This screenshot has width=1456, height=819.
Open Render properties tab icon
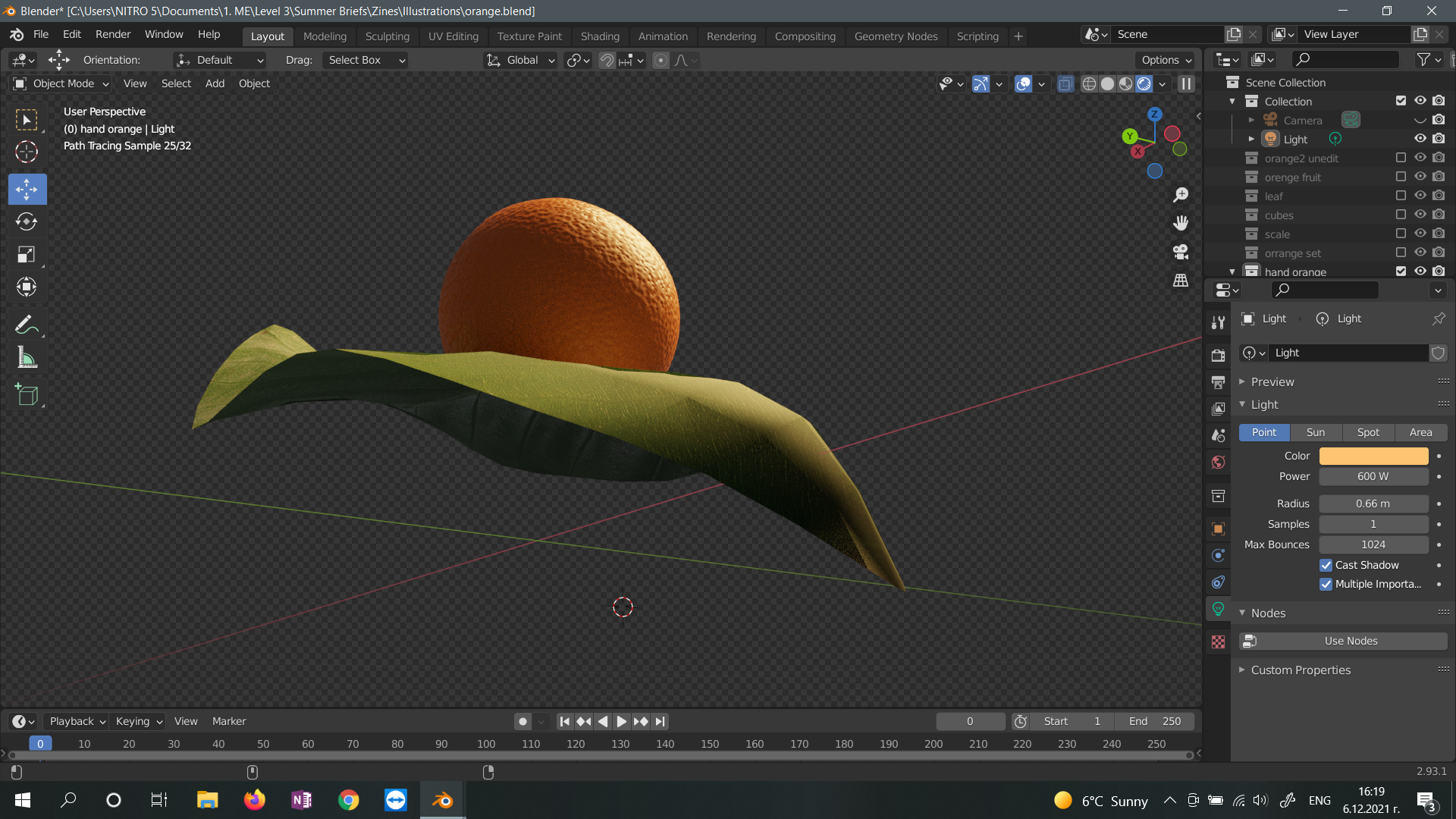(x=1218, y=356)
